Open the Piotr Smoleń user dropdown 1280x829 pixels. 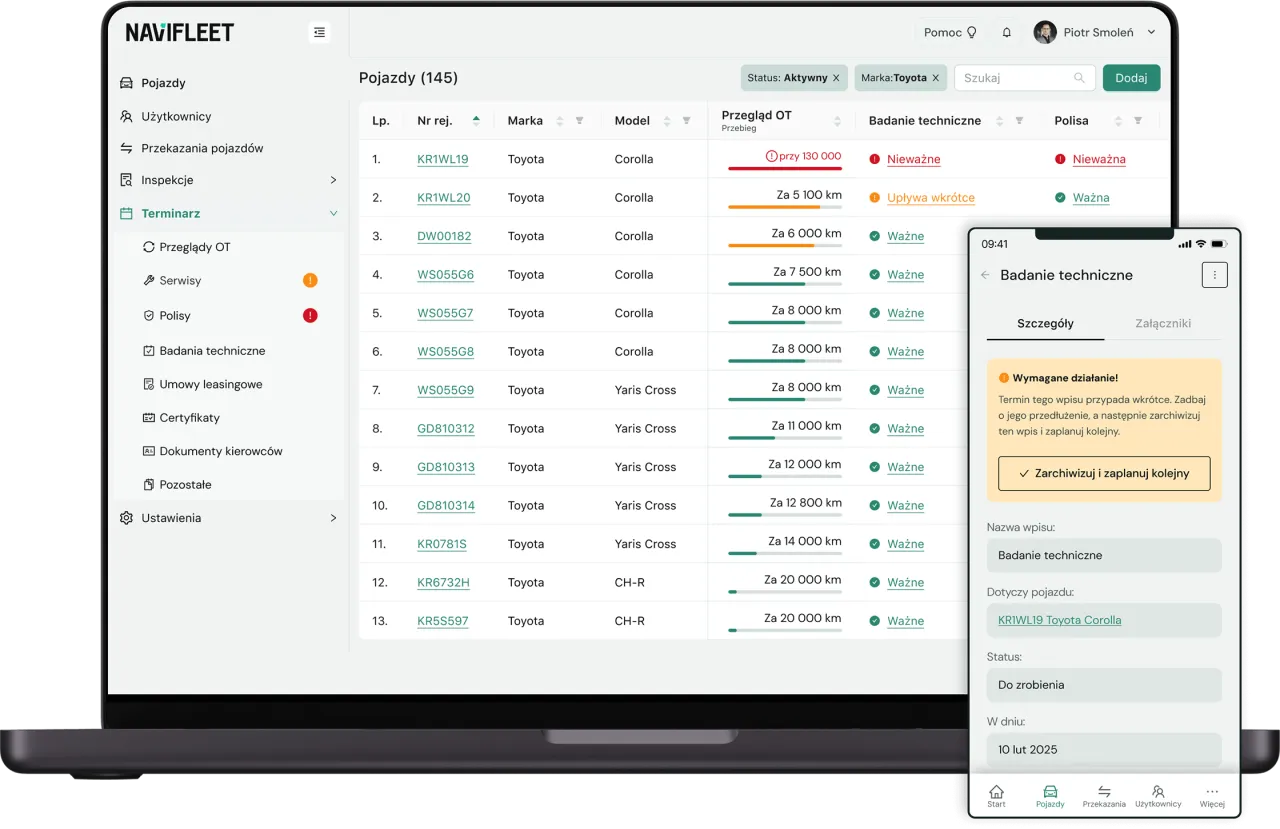[x=1151, y=33]
